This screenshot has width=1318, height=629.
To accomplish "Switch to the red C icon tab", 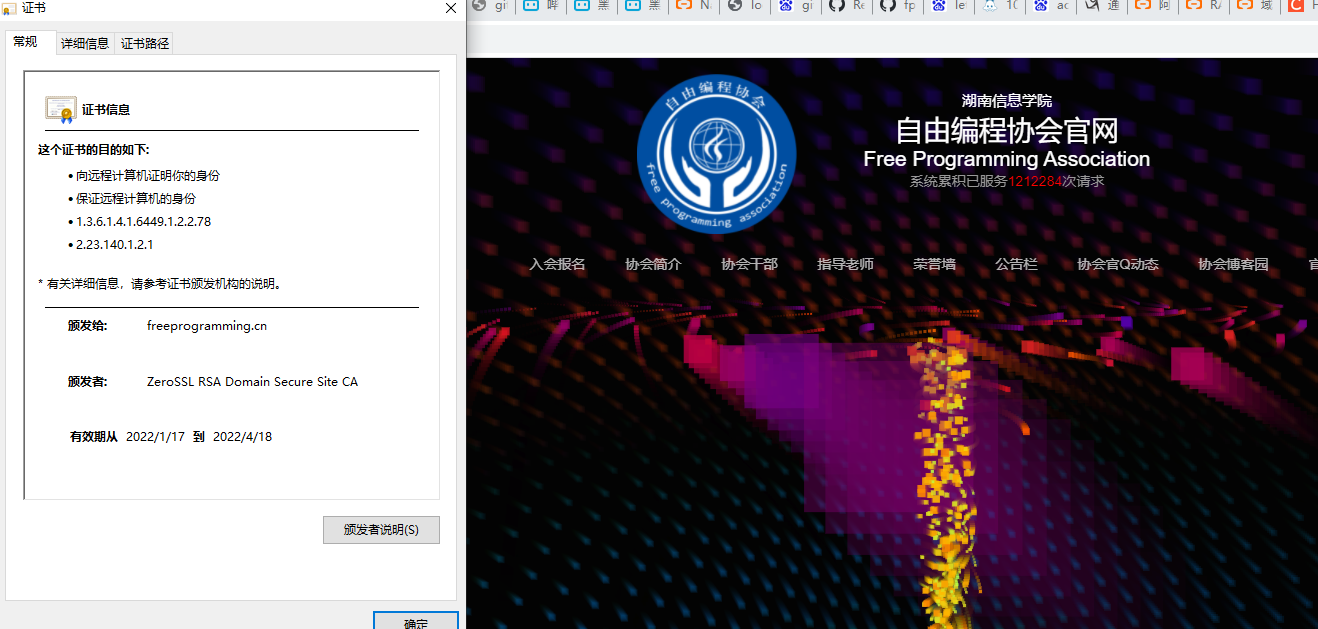I will tap(1301, 6).
